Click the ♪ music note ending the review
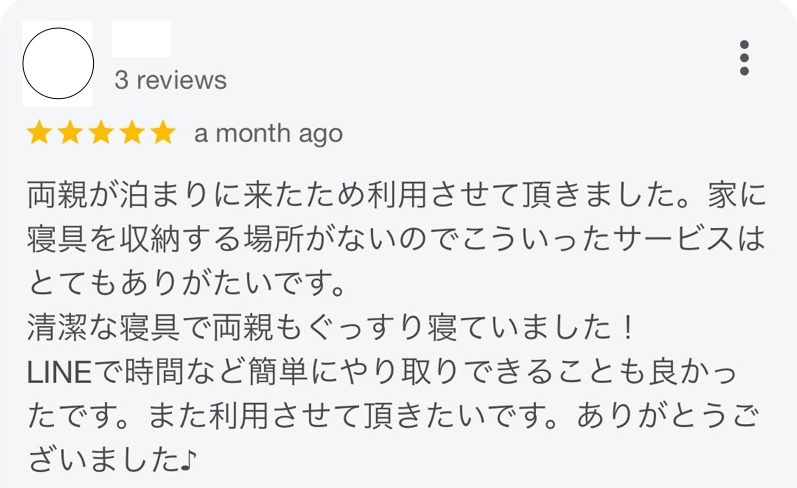 pyautogui.click(x=194, y=464)
